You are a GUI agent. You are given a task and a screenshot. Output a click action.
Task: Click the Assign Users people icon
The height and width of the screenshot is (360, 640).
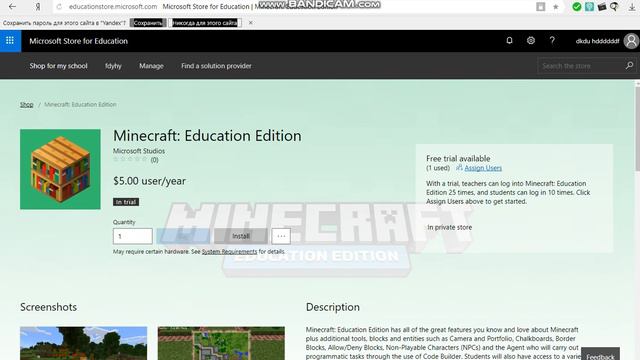point(459,167)
